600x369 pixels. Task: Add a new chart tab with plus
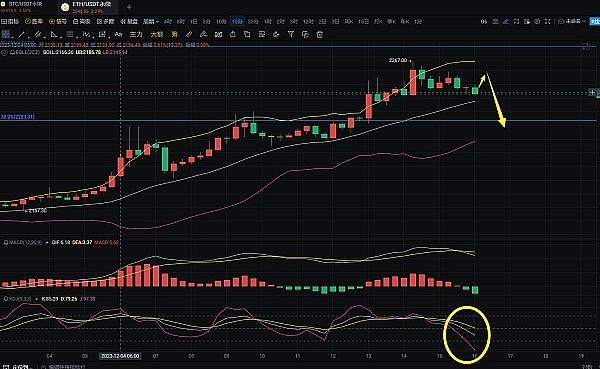129,7
